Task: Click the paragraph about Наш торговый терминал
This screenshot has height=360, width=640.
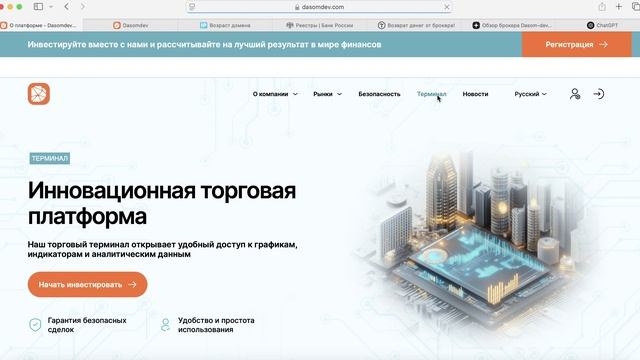Action: [162, 249]
